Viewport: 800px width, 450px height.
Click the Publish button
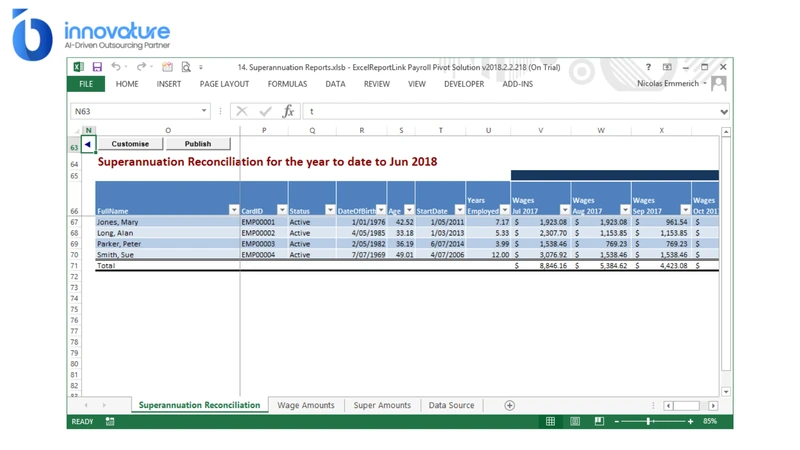click(198, 144)
